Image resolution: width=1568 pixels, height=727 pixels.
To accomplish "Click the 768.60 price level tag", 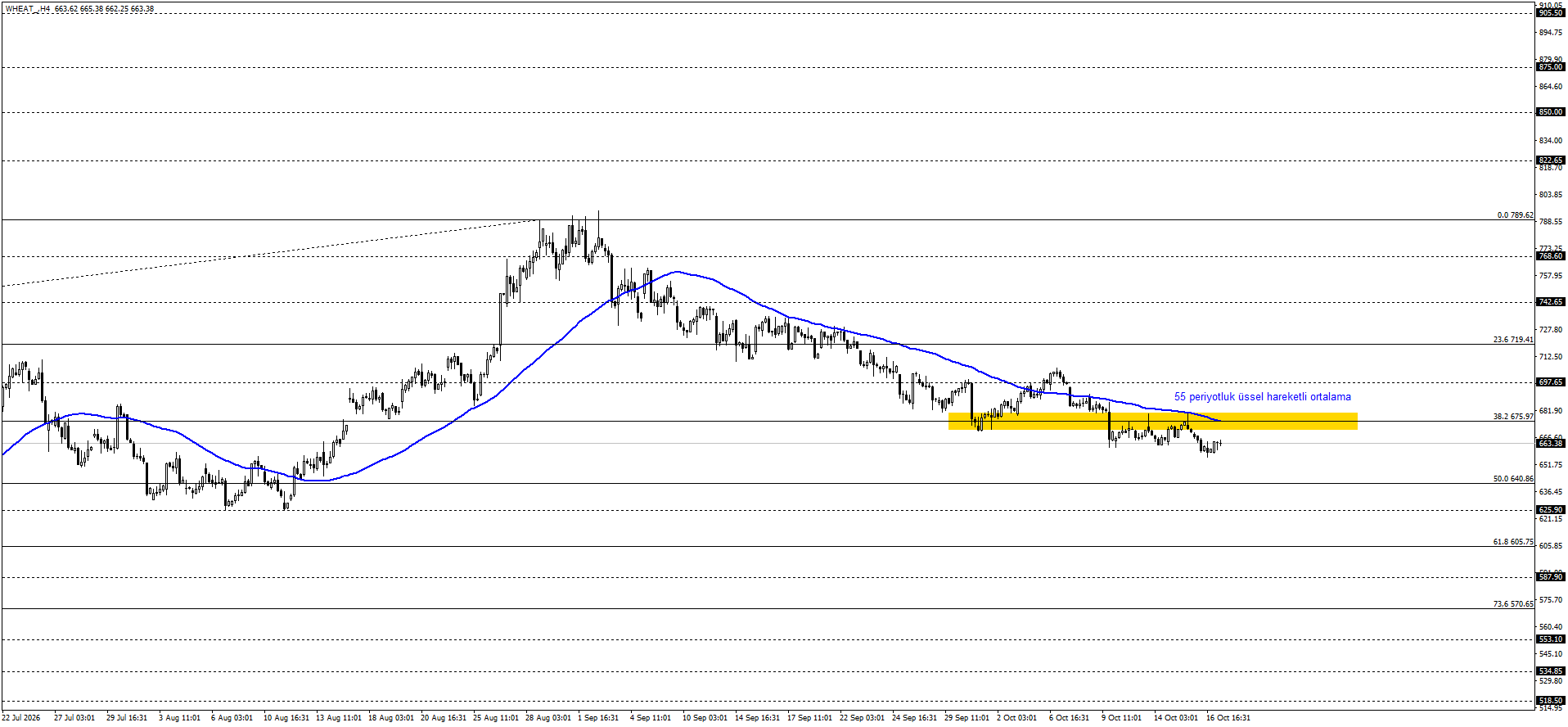I will [1551, 256].
